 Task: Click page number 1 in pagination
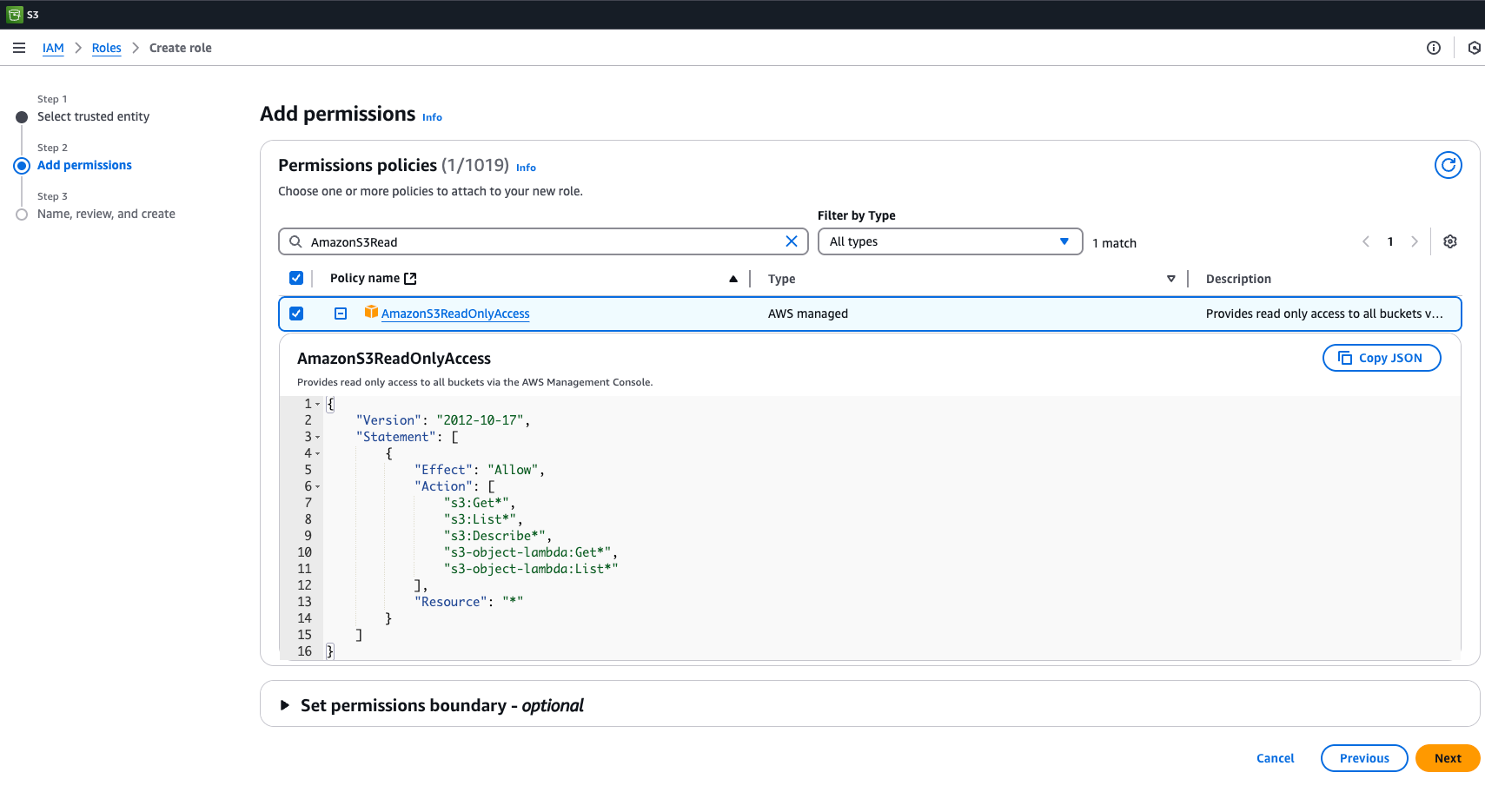click(x=1390, y=241)
